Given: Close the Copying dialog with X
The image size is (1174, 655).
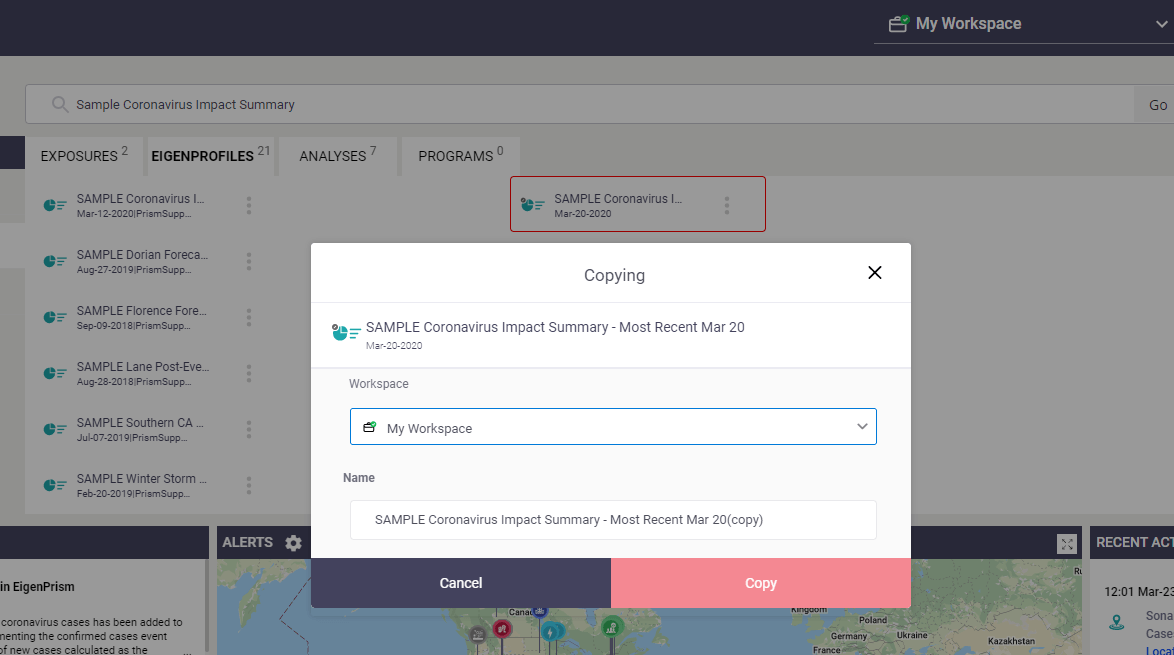Looking at the screenshot, I should [875, 272].
